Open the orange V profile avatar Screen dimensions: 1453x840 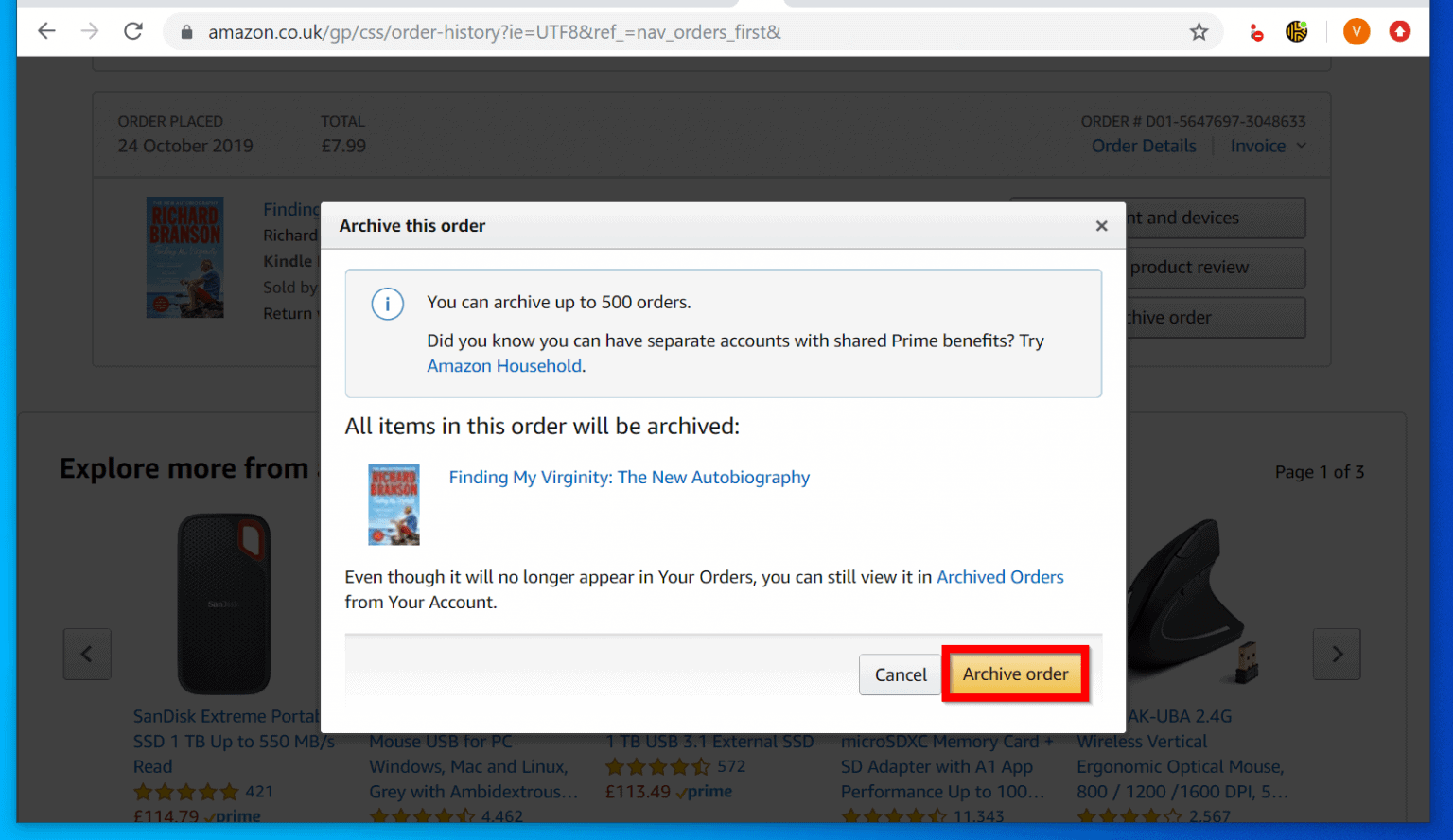point(1356,31)
